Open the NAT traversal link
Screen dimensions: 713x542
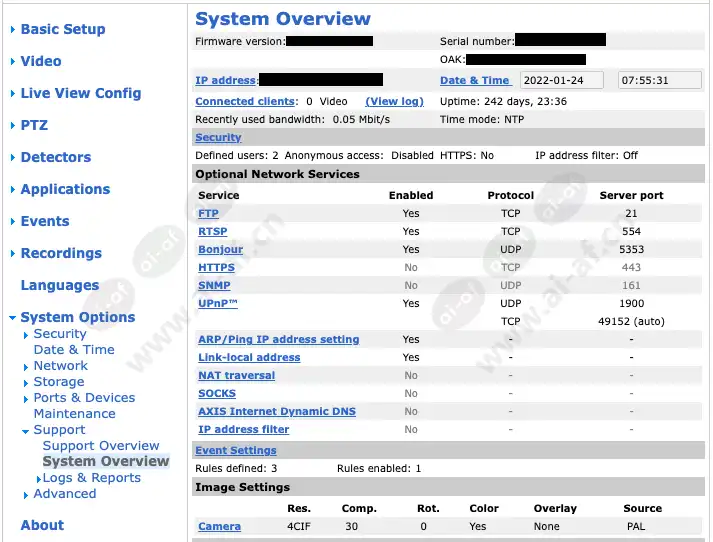pyautogui.click(x=236, y=376)
